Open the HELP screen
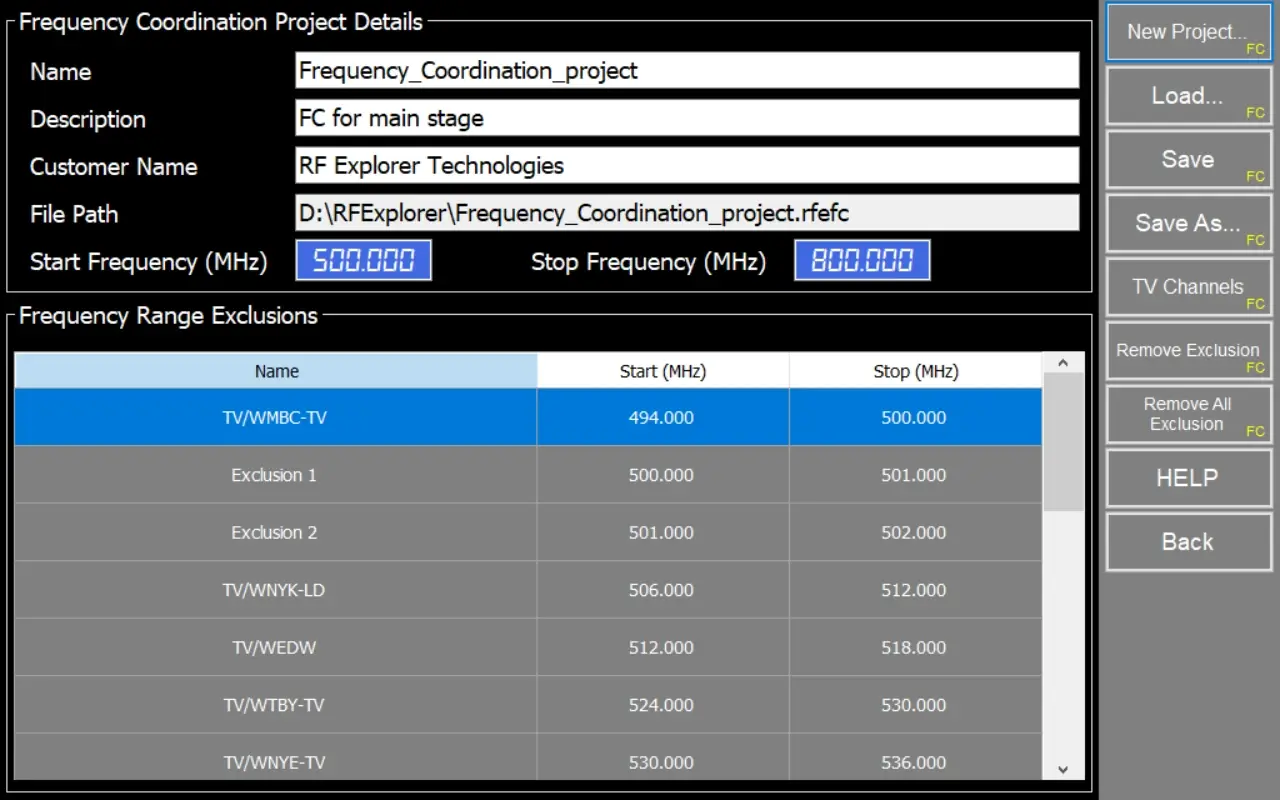This screenshot has width=1280, height=800. click(x=1187, y=478)
